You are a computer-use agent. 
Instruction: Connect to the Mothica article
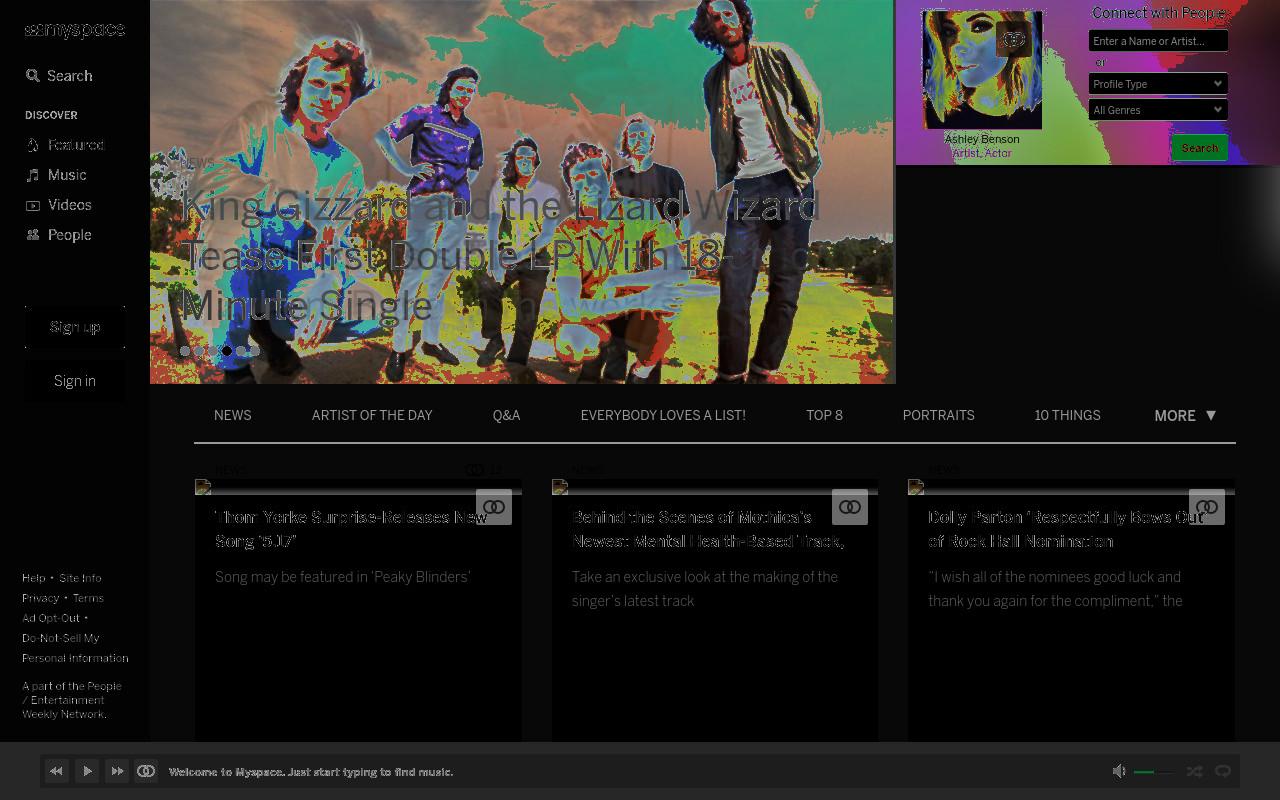click(850, 507)
